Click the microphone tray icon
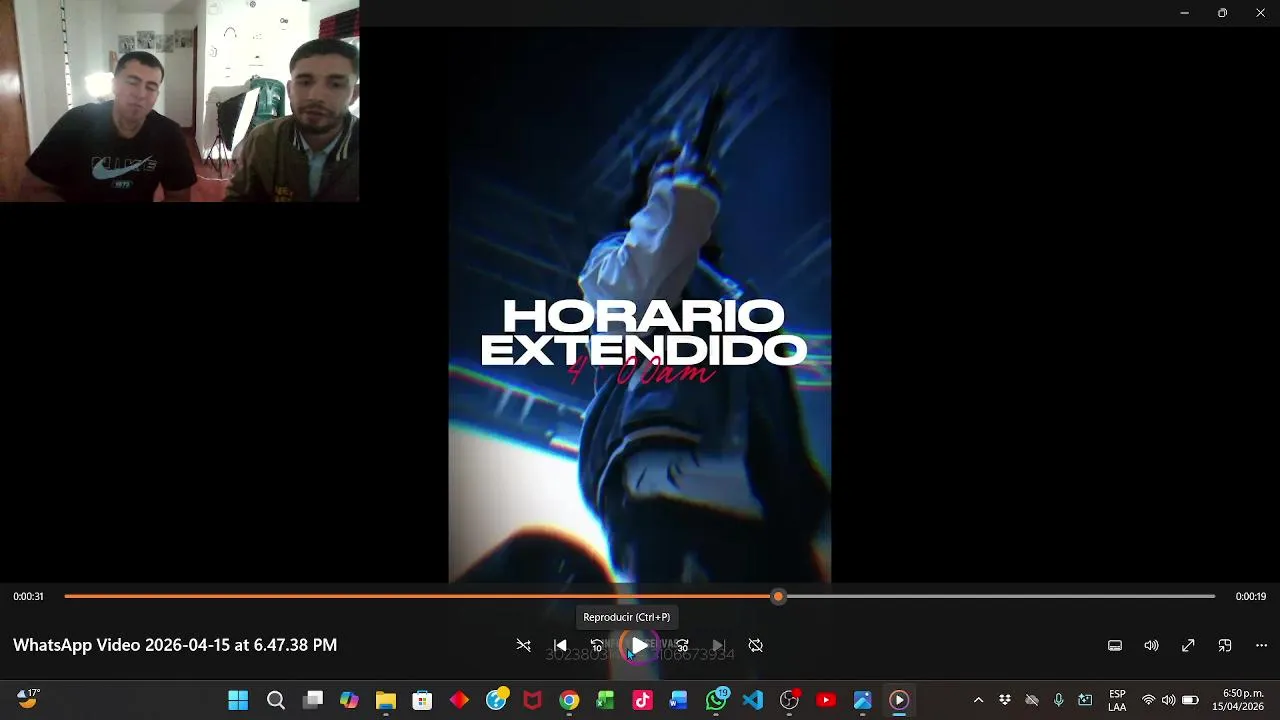This screenshot has height=720, width=1280. [1058, 700]
